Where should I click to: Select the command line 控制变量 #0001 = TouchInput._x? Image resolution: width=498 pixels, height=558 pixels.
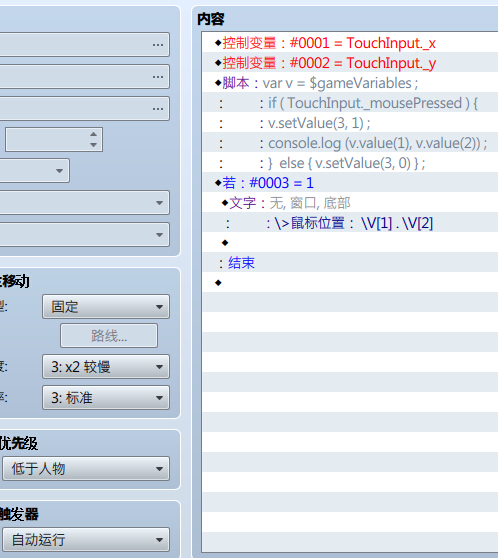tap(350, 43)
